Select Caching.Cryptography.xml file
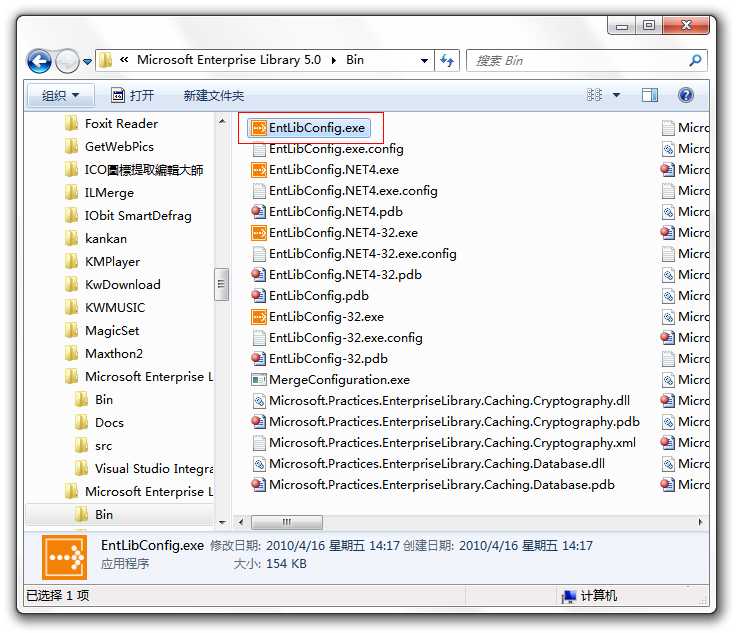This screenshot has height=633, width=744. [x=444, y=443]
